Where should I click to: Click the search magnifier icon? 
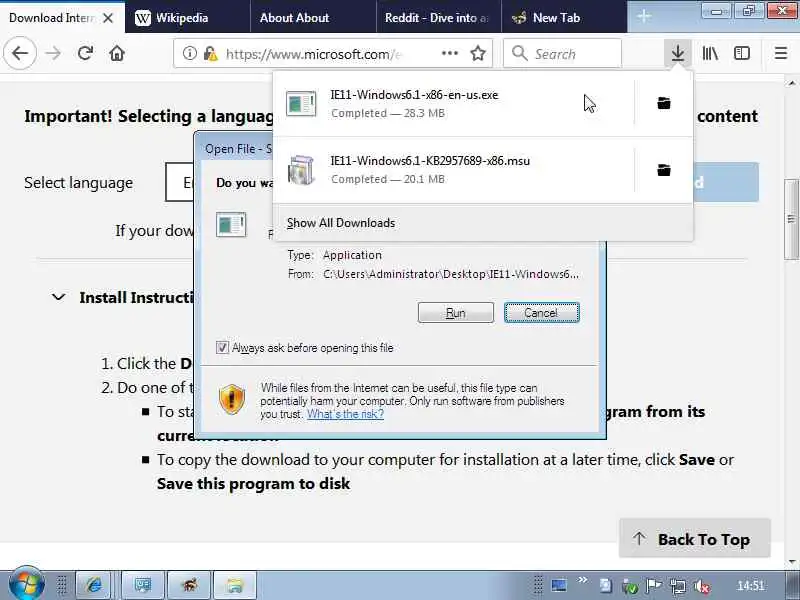pos(519,53)
